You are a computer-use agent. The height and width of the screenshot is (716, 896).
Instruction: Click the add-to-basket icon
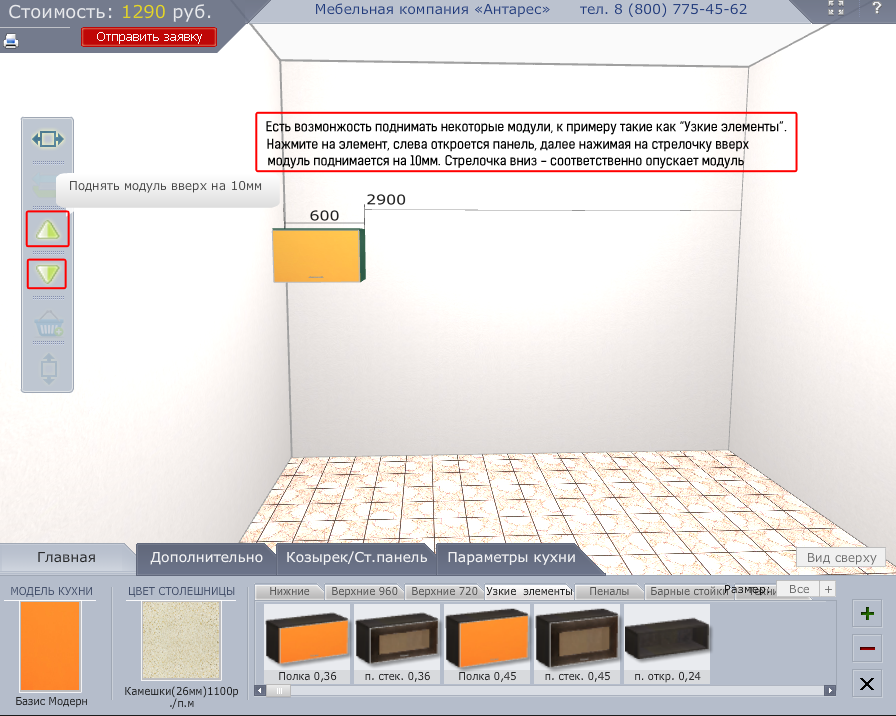click(x=48, y=324)
